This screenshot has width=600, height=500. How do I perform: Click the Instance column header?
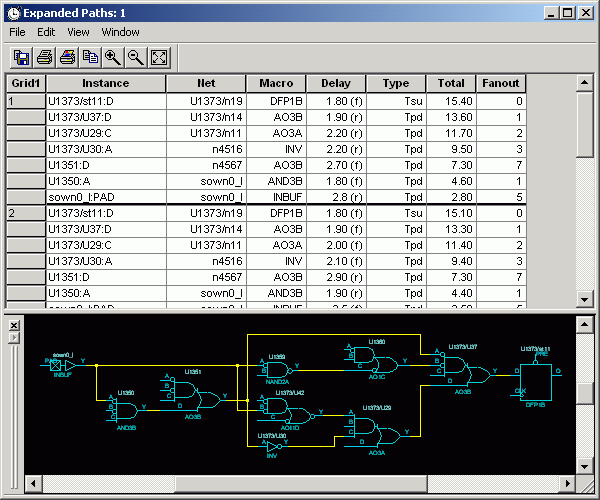(106, 83)
